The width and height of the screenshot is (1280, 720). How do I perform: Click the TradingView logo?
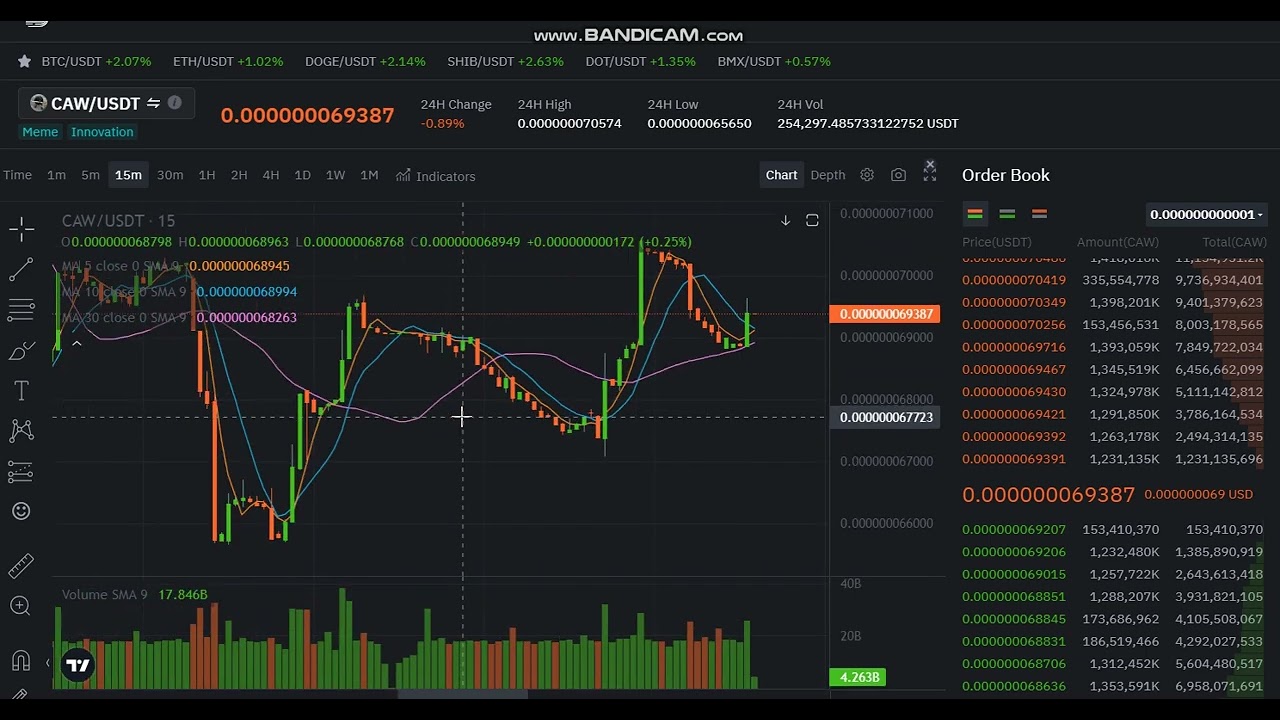(78, 665)
